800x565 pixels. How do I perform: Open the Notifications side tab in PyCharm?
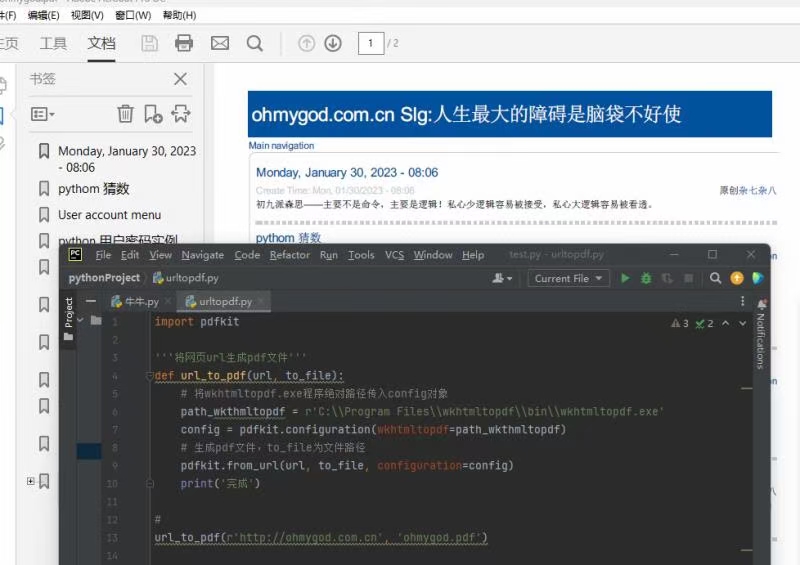click(x=761, y=334)
